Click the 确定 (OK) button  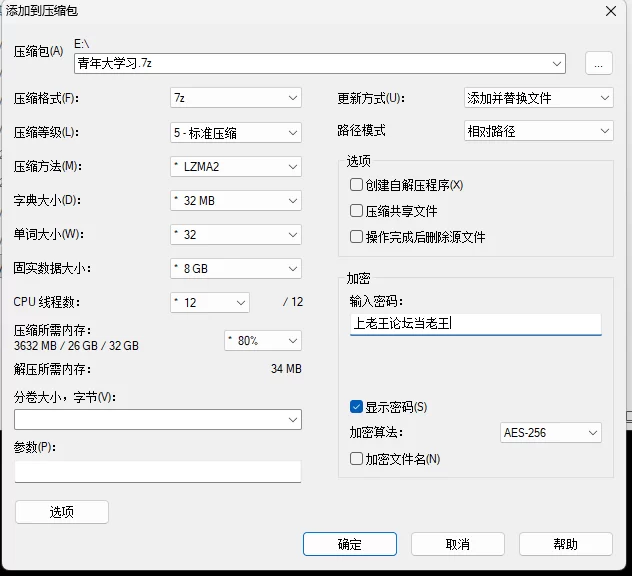tap(350, 544)
